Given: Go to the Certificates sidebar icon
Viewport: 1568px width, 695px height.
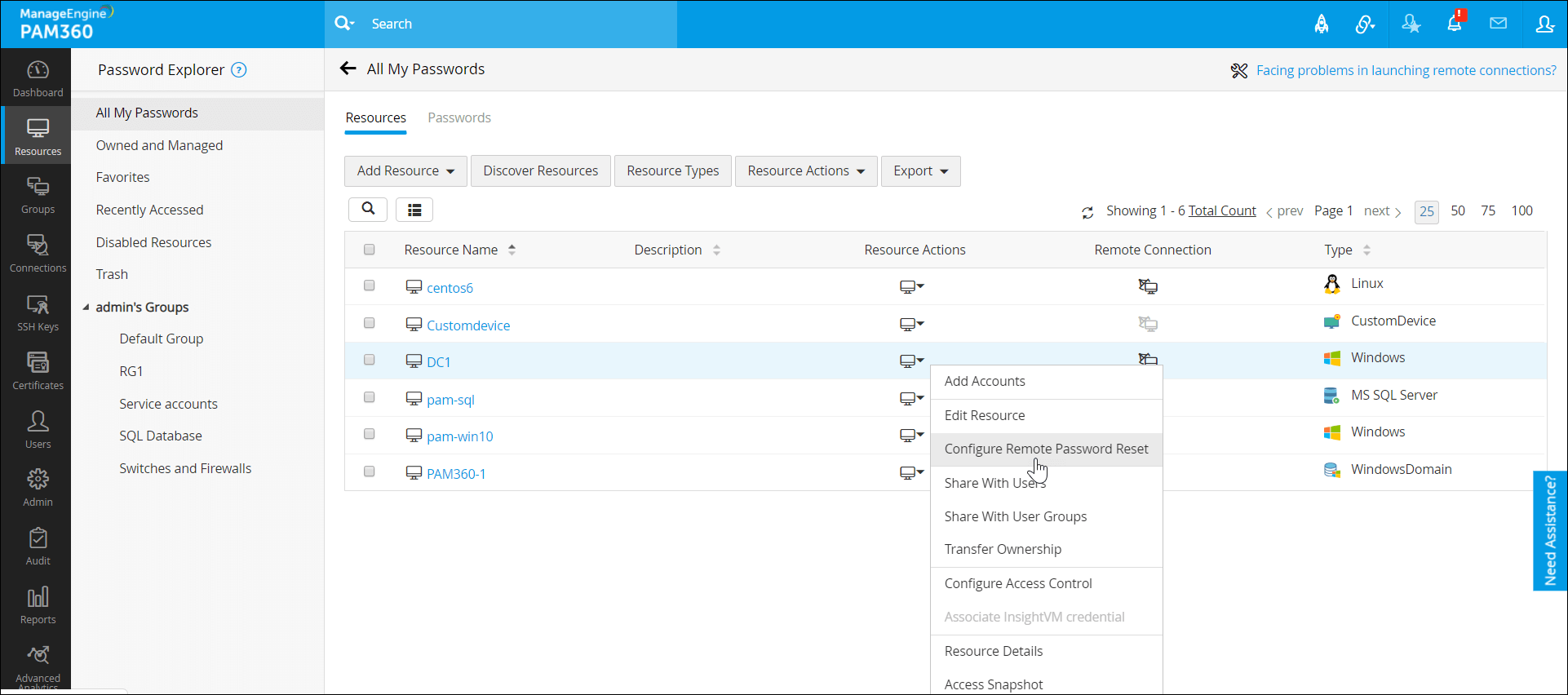Looking at the screenshot, I should 38,371.
